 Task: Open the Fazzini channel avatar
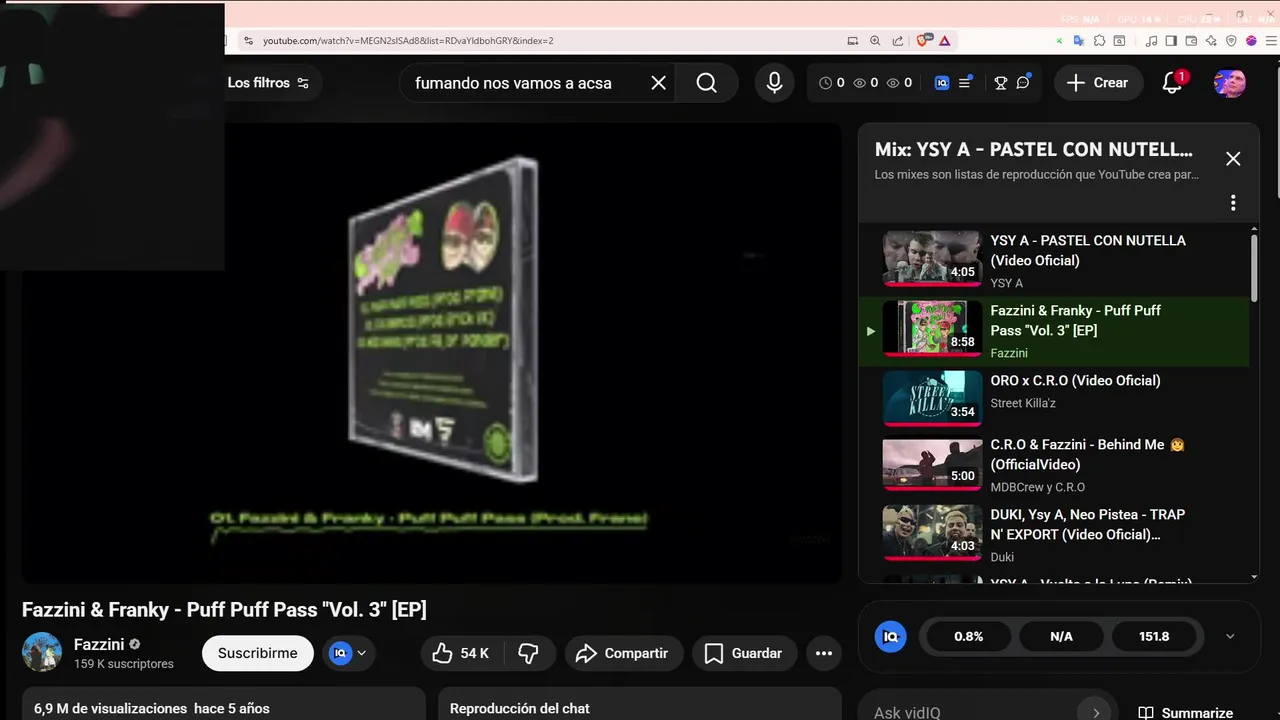tap(42, 652)
